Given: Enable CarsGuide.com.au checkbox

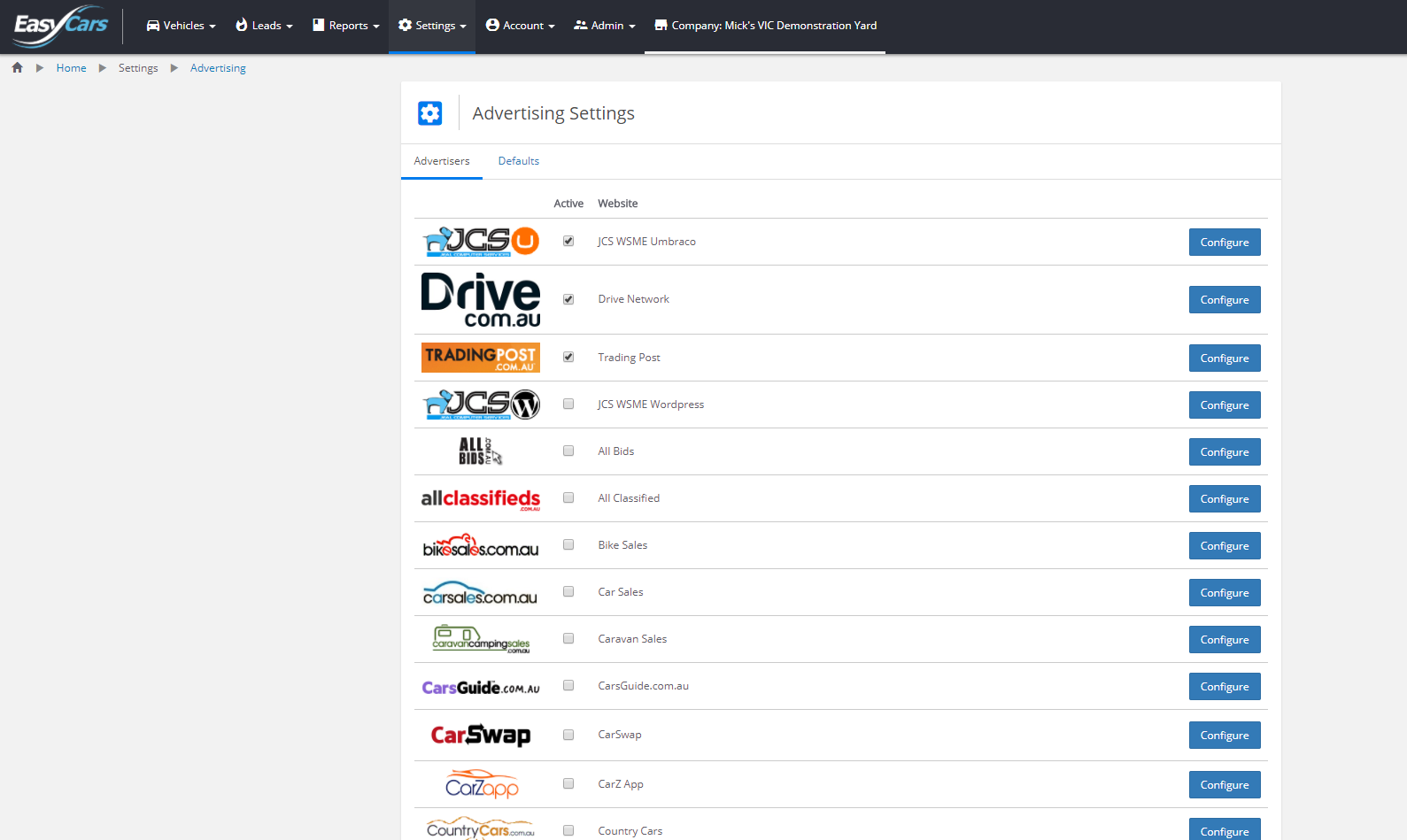Looking at the screenshot, I should click(568, 685).
